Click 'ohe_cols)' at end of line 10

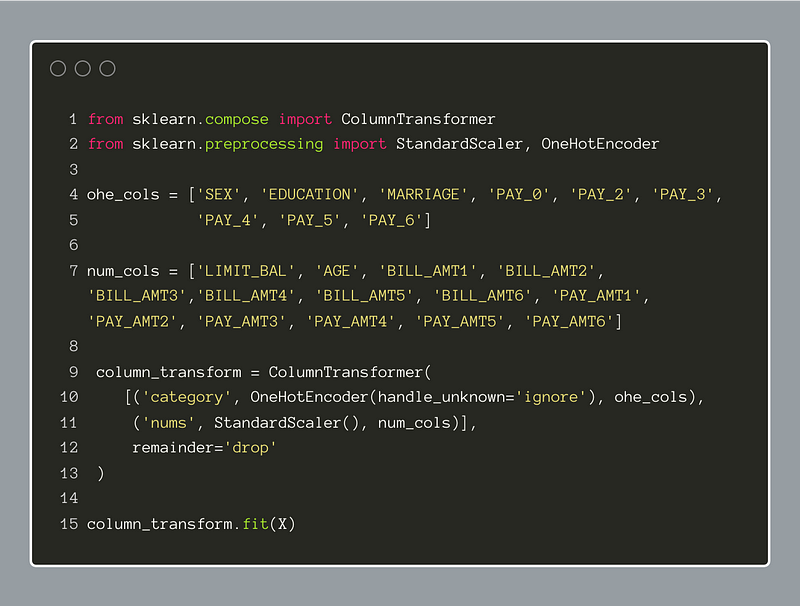pyautogui.click(x=655, y=397)
